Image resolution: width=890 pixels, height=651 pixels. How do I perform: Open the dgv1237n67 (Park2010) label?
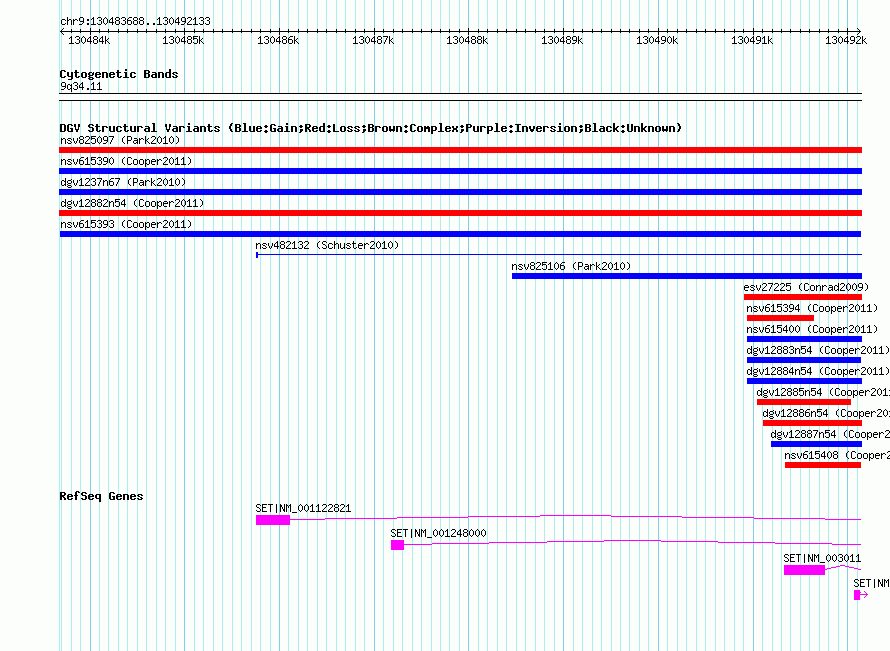(x=123, y=182)
